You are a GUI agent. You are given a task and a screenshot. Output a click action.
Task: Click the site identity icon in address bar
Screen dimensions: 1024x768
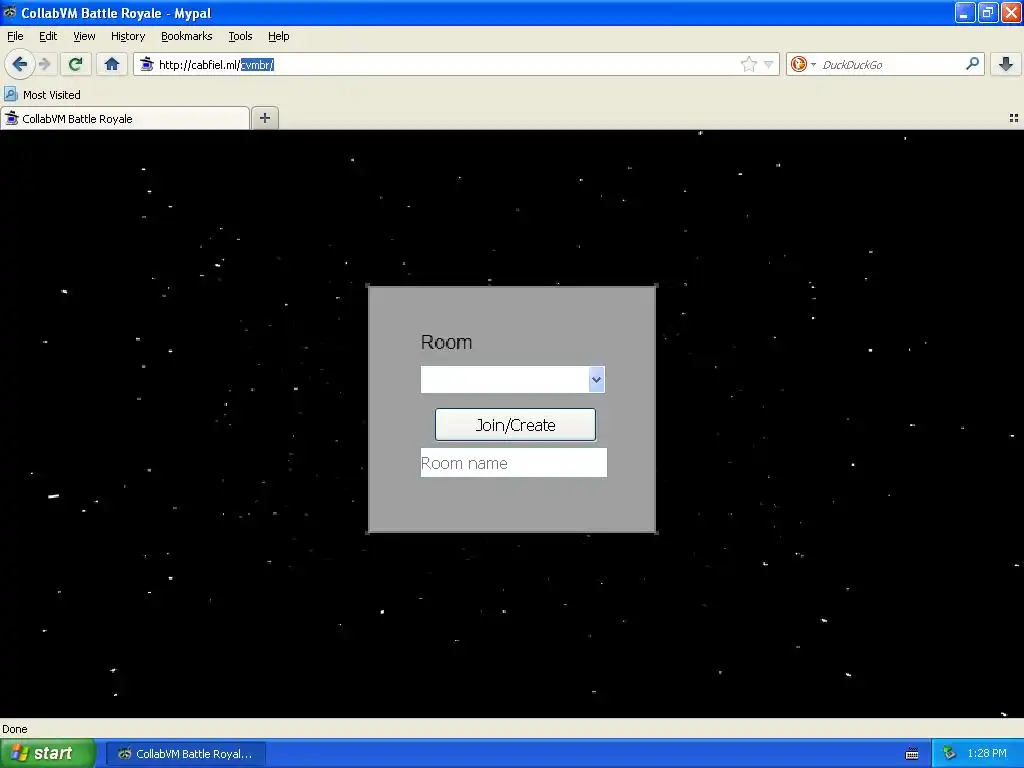(147, 64)
